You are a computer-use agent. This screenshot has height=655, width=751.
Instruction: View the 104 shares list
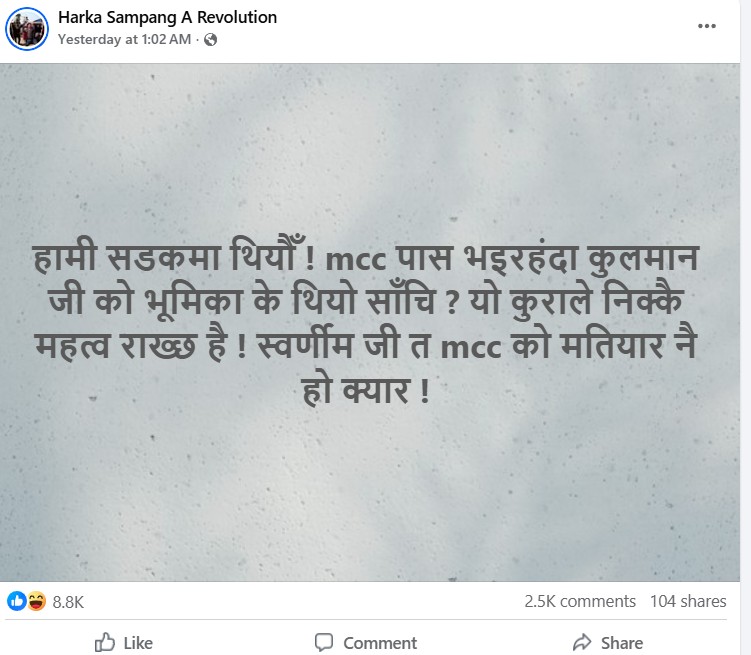point(688,601)
